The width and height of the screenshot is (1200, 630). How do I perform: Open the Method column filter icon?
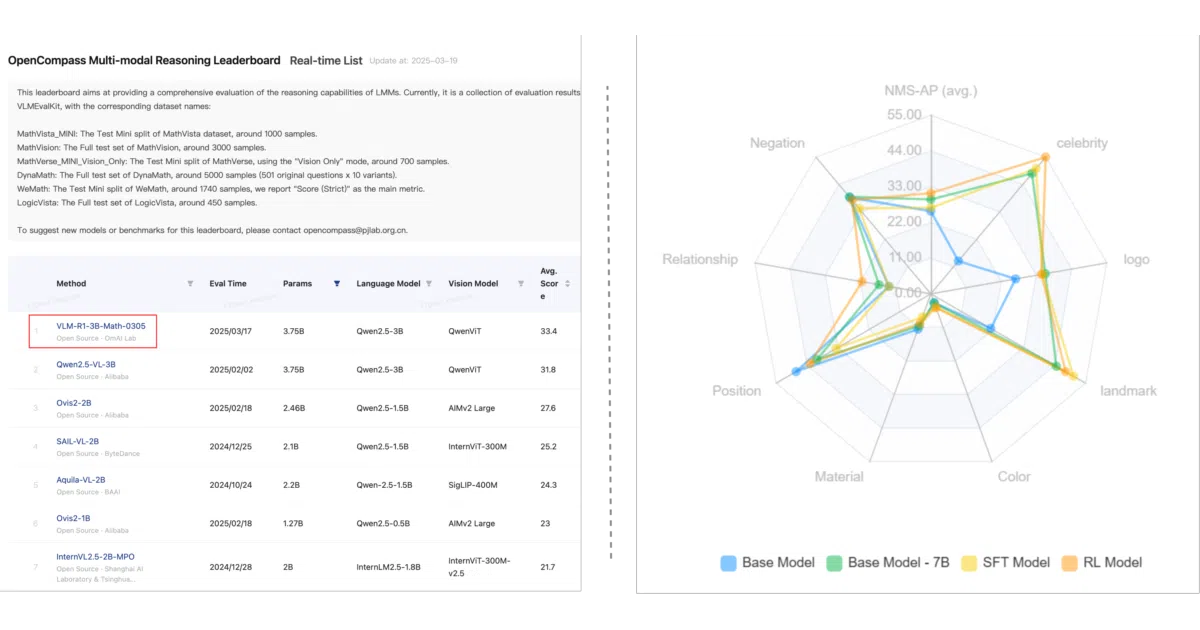click(190, 284)
